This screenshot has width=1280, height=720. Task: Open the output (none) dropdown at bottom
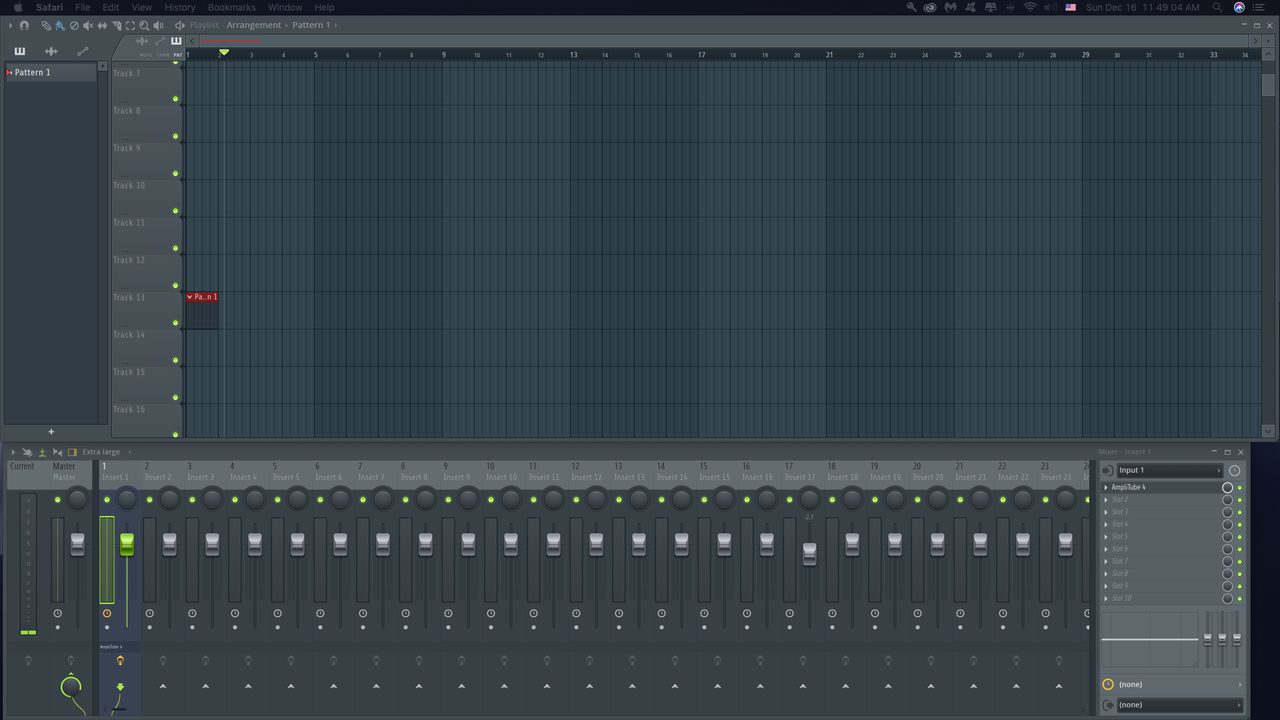pyautogui.click(x=1179, y=705)
